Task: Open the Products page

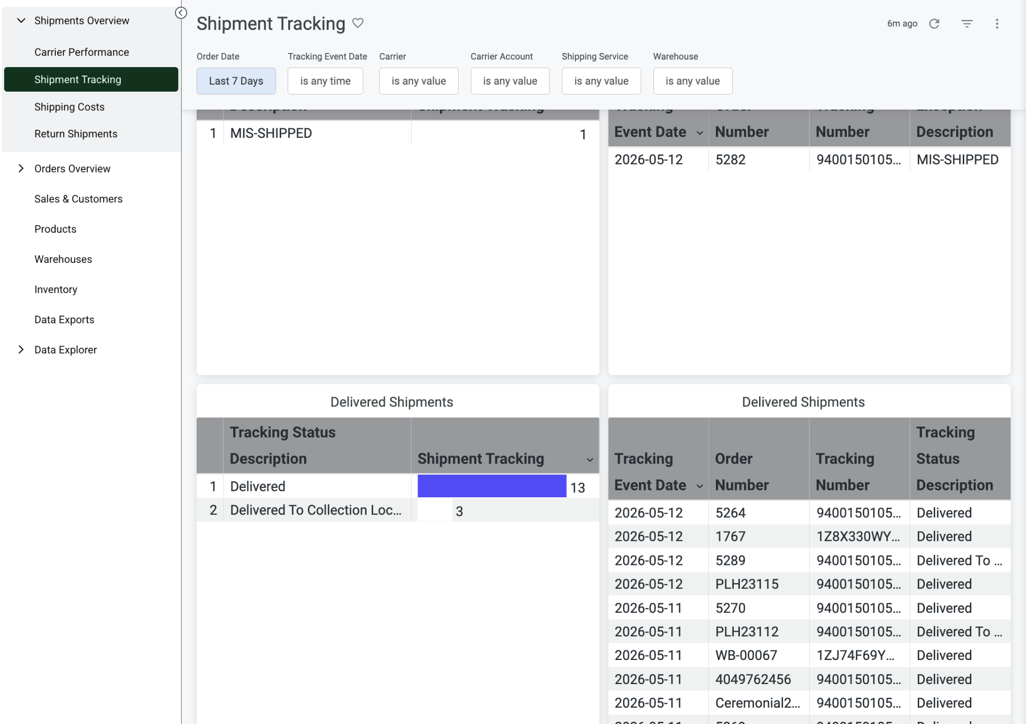Action: point(56,229)
